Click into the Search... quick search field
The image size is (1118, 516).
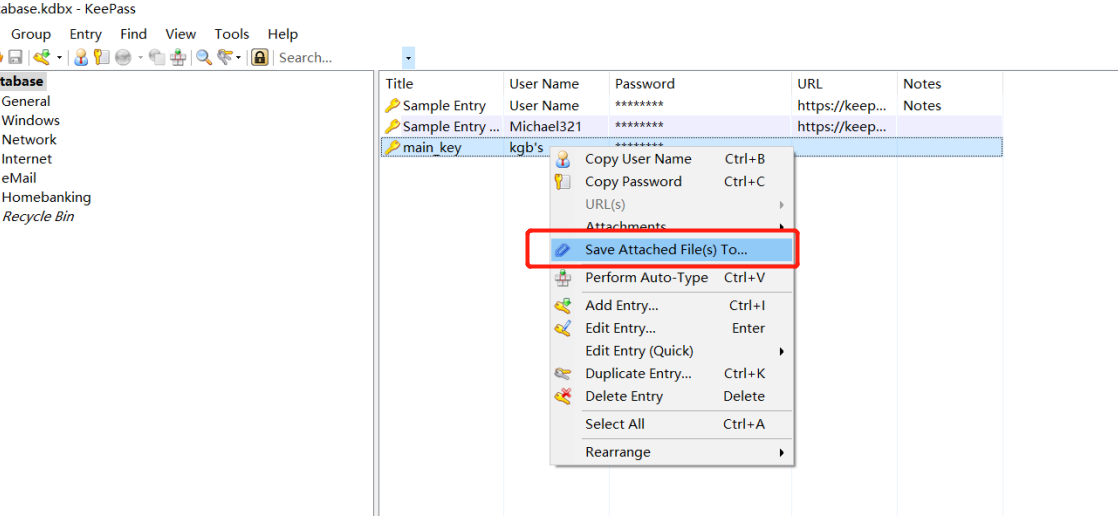[339, 57]
